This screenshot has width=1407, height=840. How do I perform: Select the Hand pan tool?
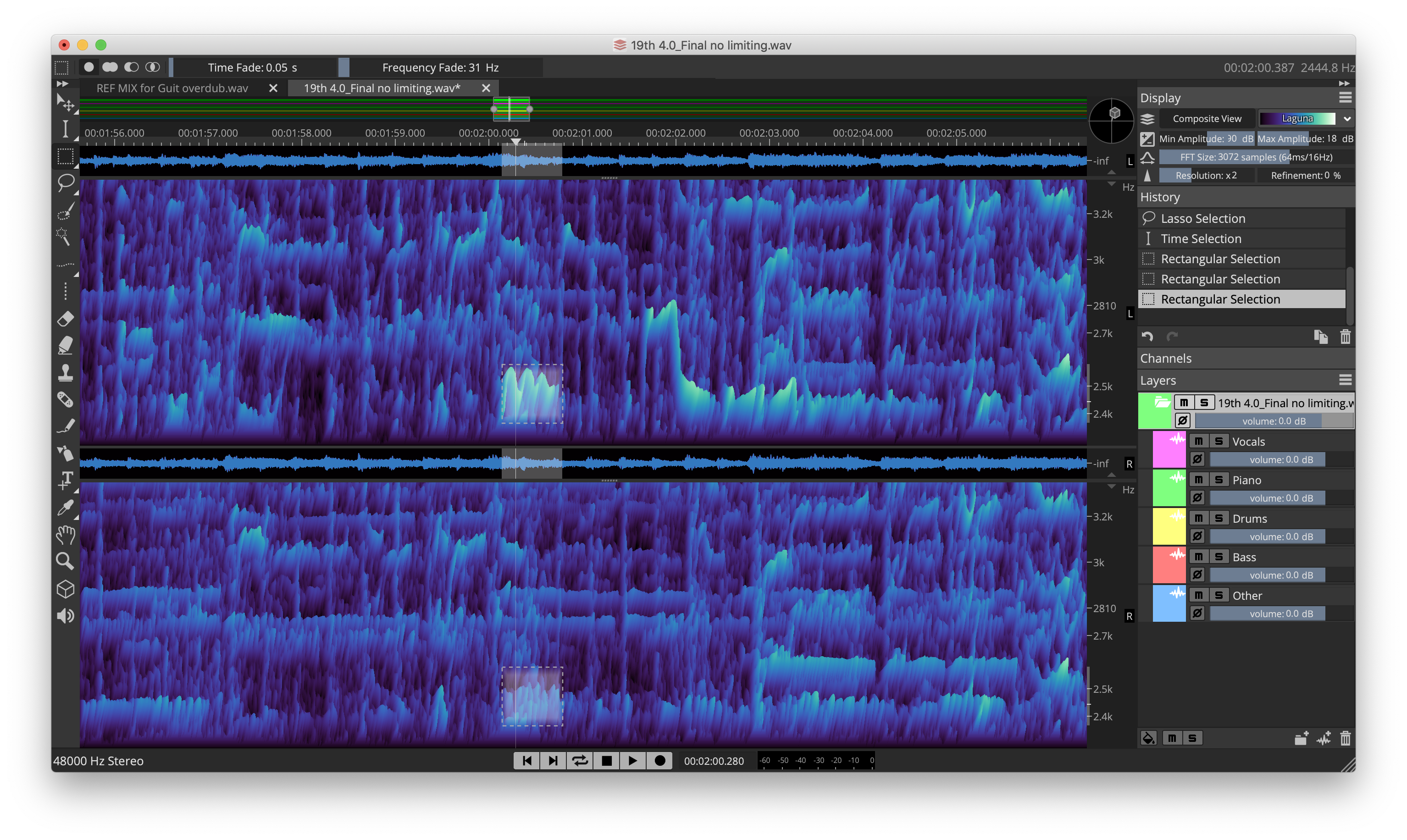pyautogui.click(x=65, y=534)
